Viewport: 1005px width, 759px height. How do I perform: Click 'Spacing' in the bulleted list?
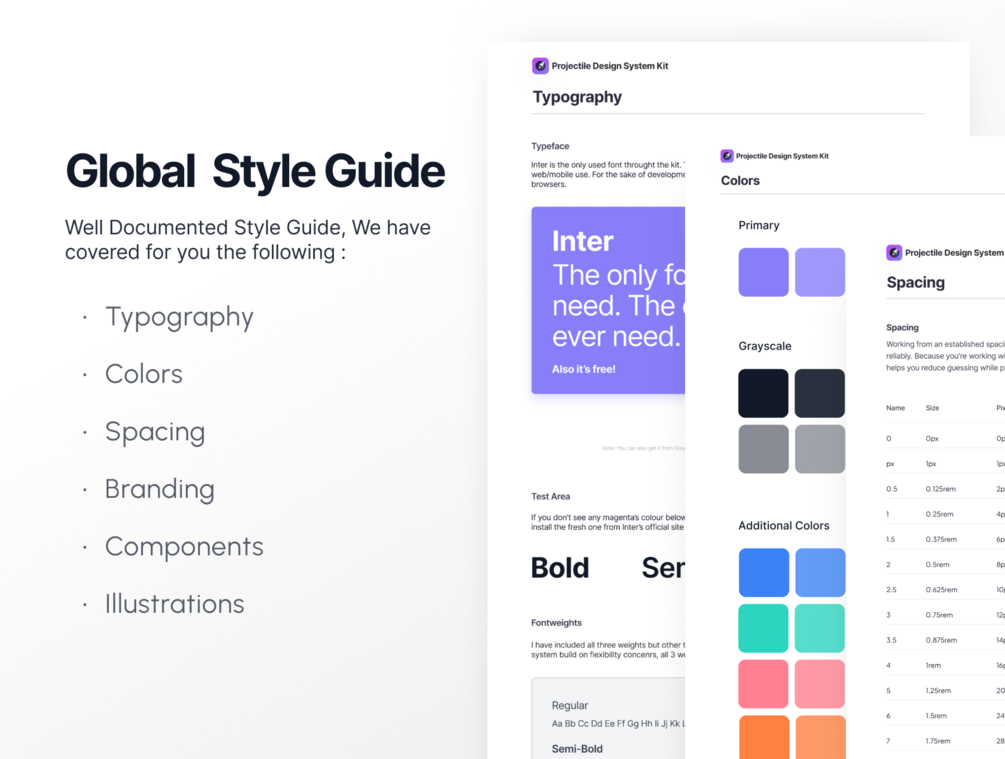pyautogui.click(x=155, y=432)
